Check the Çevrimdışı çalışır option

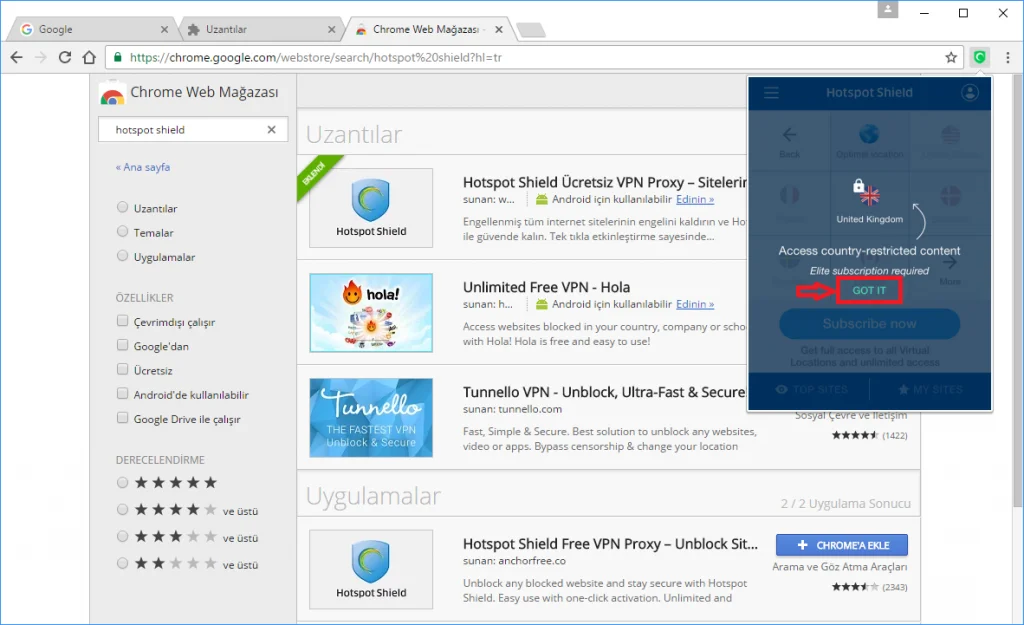pos(123,322)
